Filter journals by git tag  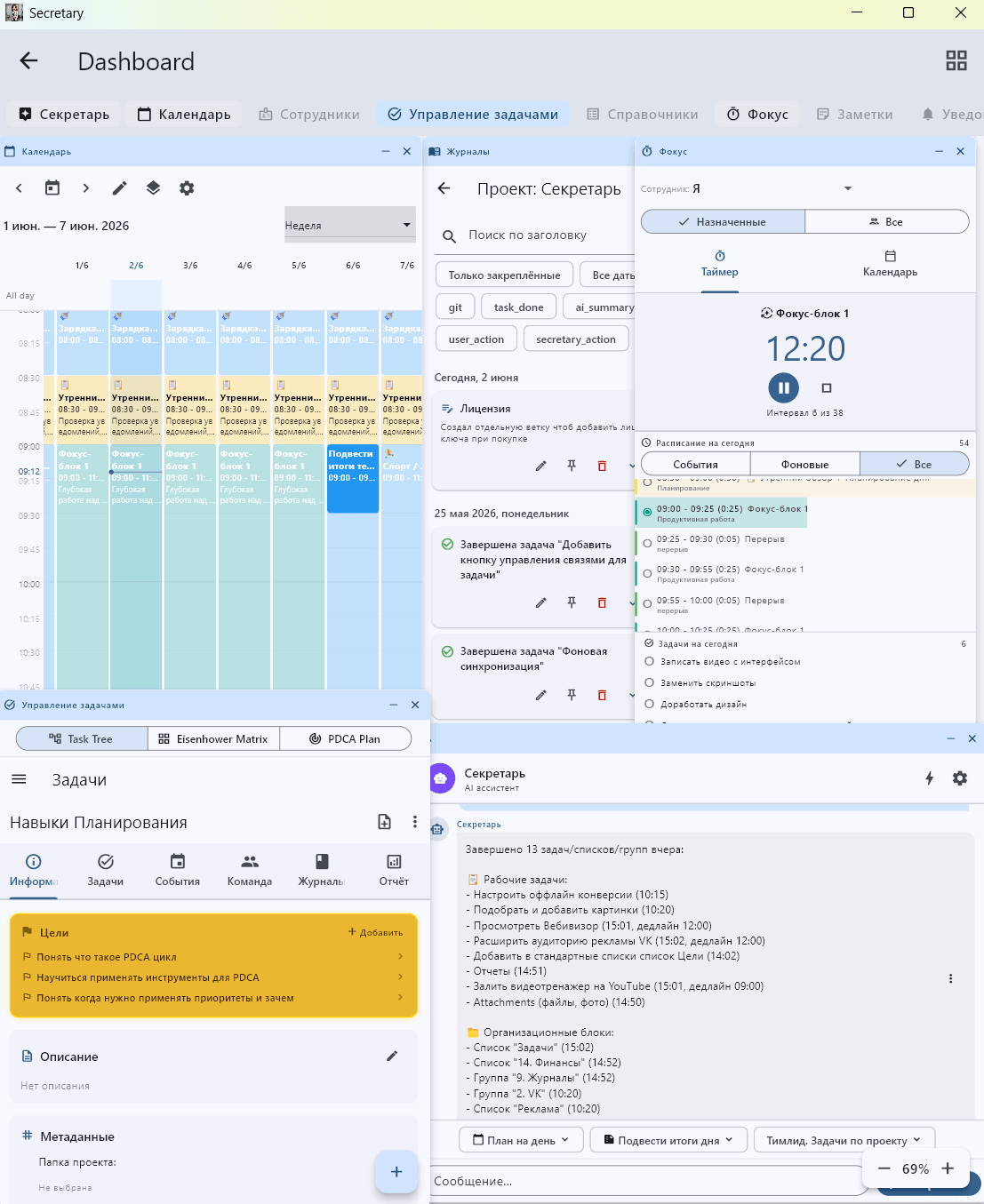[x=455, y=307]
